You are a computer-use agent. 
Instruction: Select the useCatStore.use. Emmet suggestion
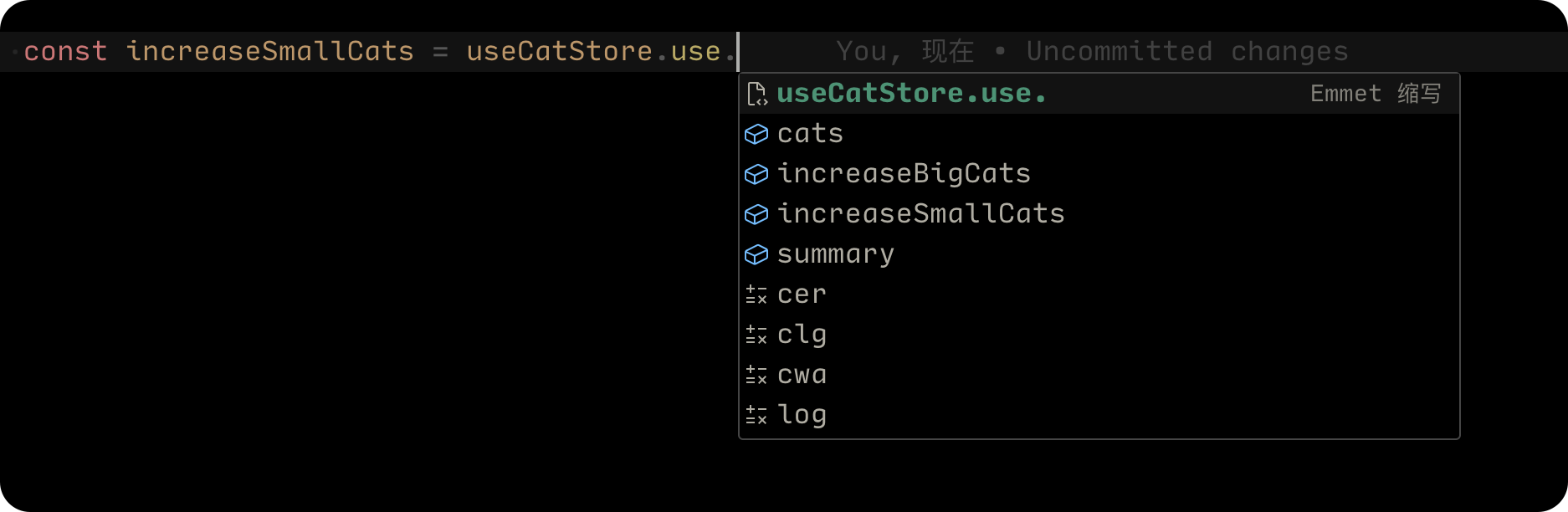click(x=911, y=94)
